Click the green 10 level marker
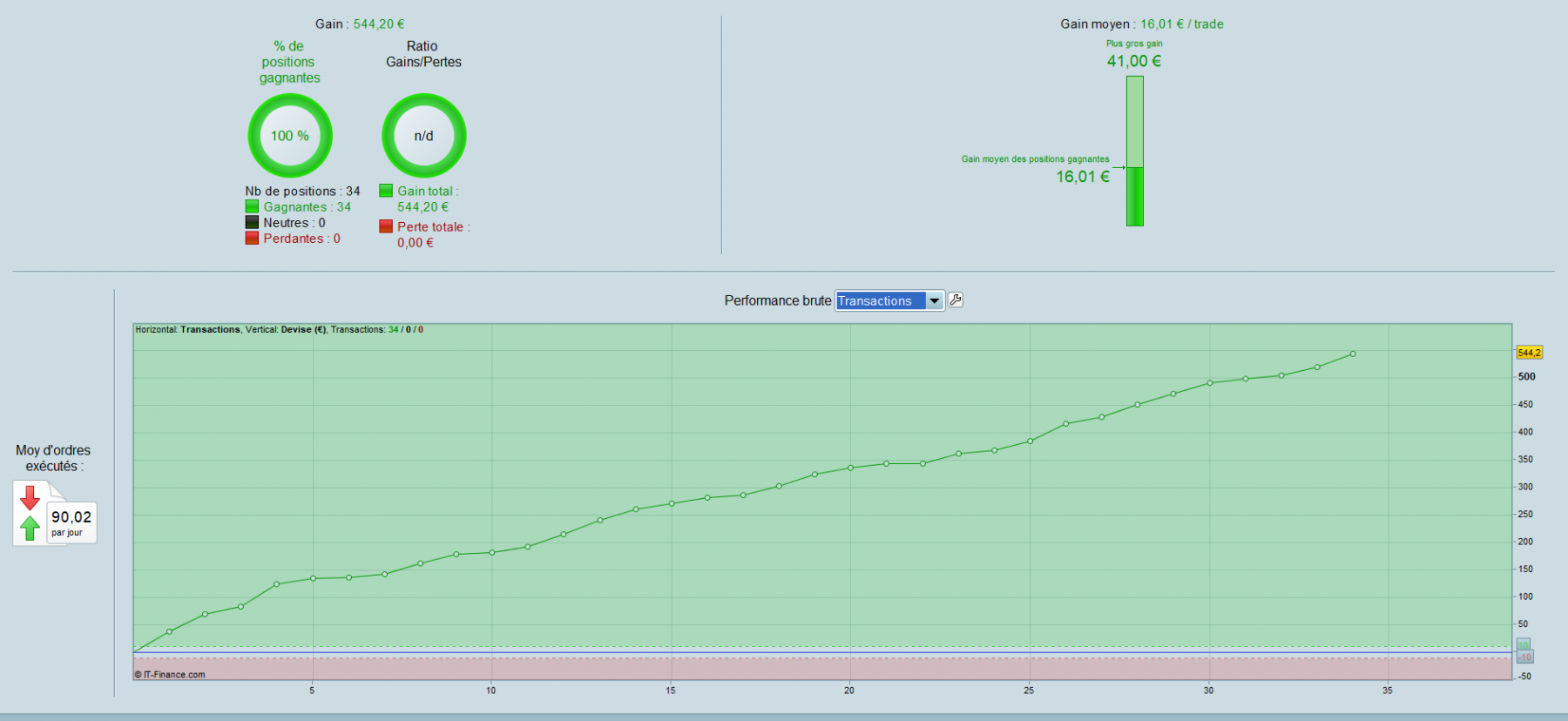The image size is (1568, 721). [x=1524, y=644]
